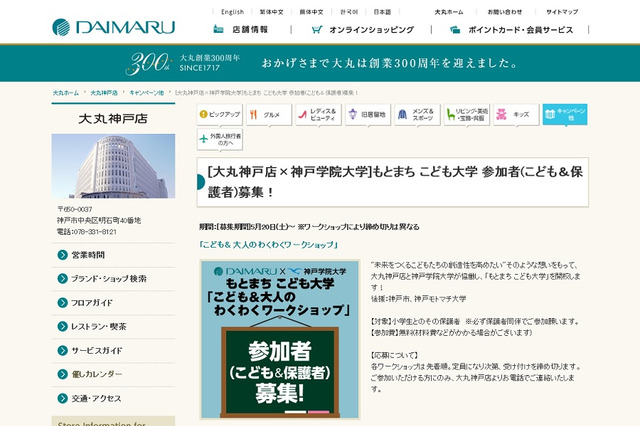Click the 300th anniversary banner
Image resolution: width=640 pixels, height=426 pixels.
pyautogui.click(x=320, y=63)
